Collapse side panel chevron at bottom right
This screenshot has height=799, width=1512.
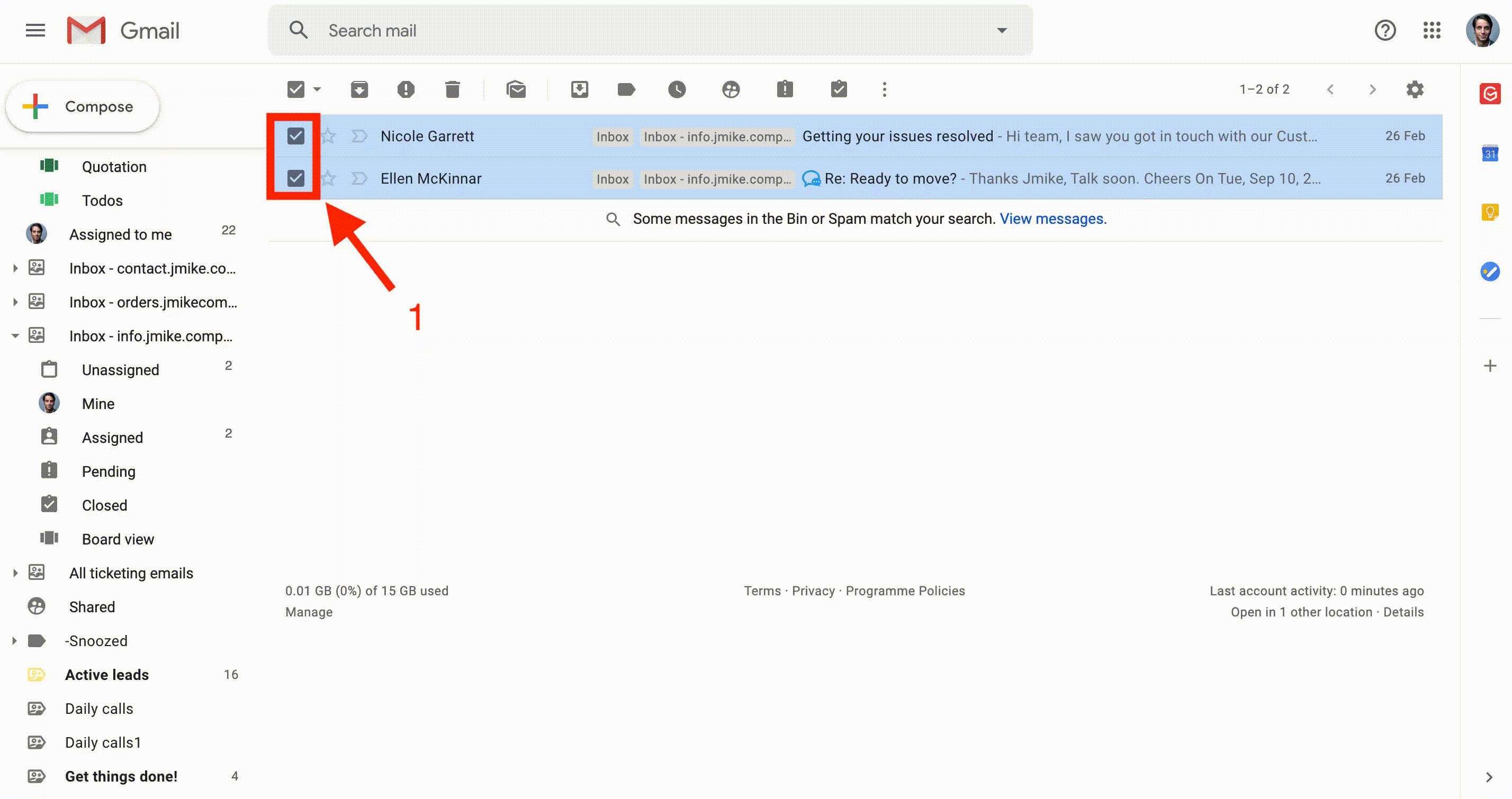[1489, 777]
